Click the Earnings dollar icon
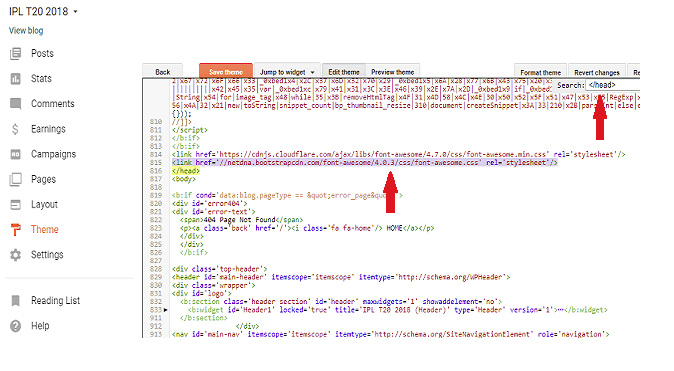Viewport: 674px width, 371px height. pyautogui.click(x=15, y=129)
